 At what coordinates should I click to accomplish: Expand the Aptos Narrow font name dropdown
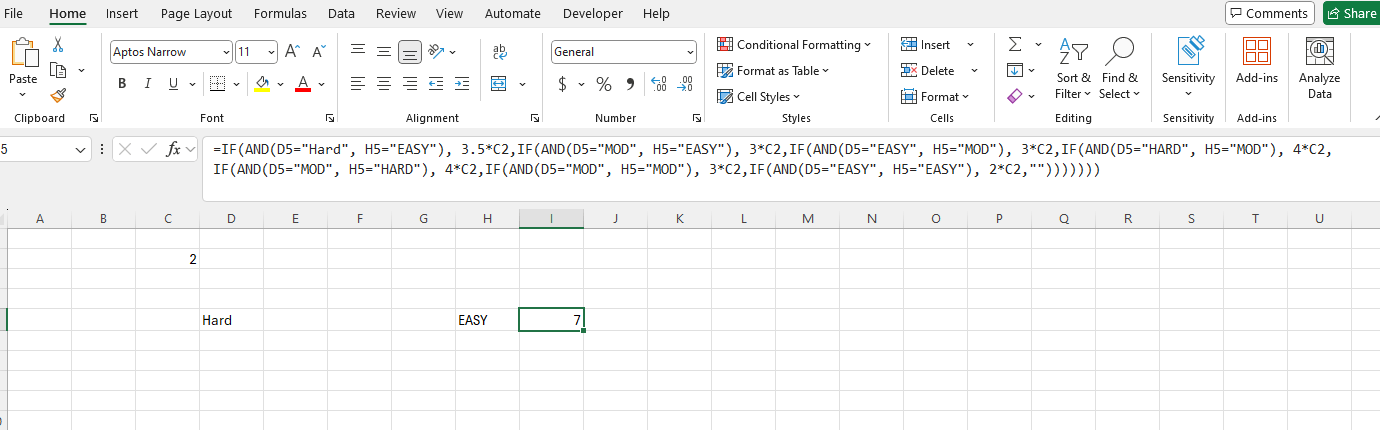click(226, 52)
